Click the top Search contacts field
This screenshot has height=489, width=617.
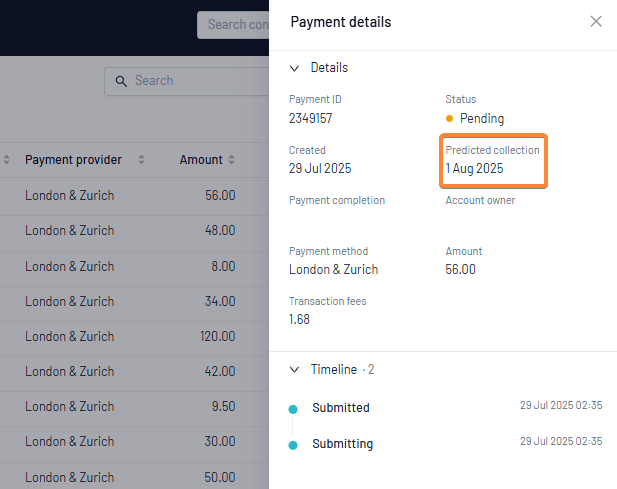(x=233, y=25)
